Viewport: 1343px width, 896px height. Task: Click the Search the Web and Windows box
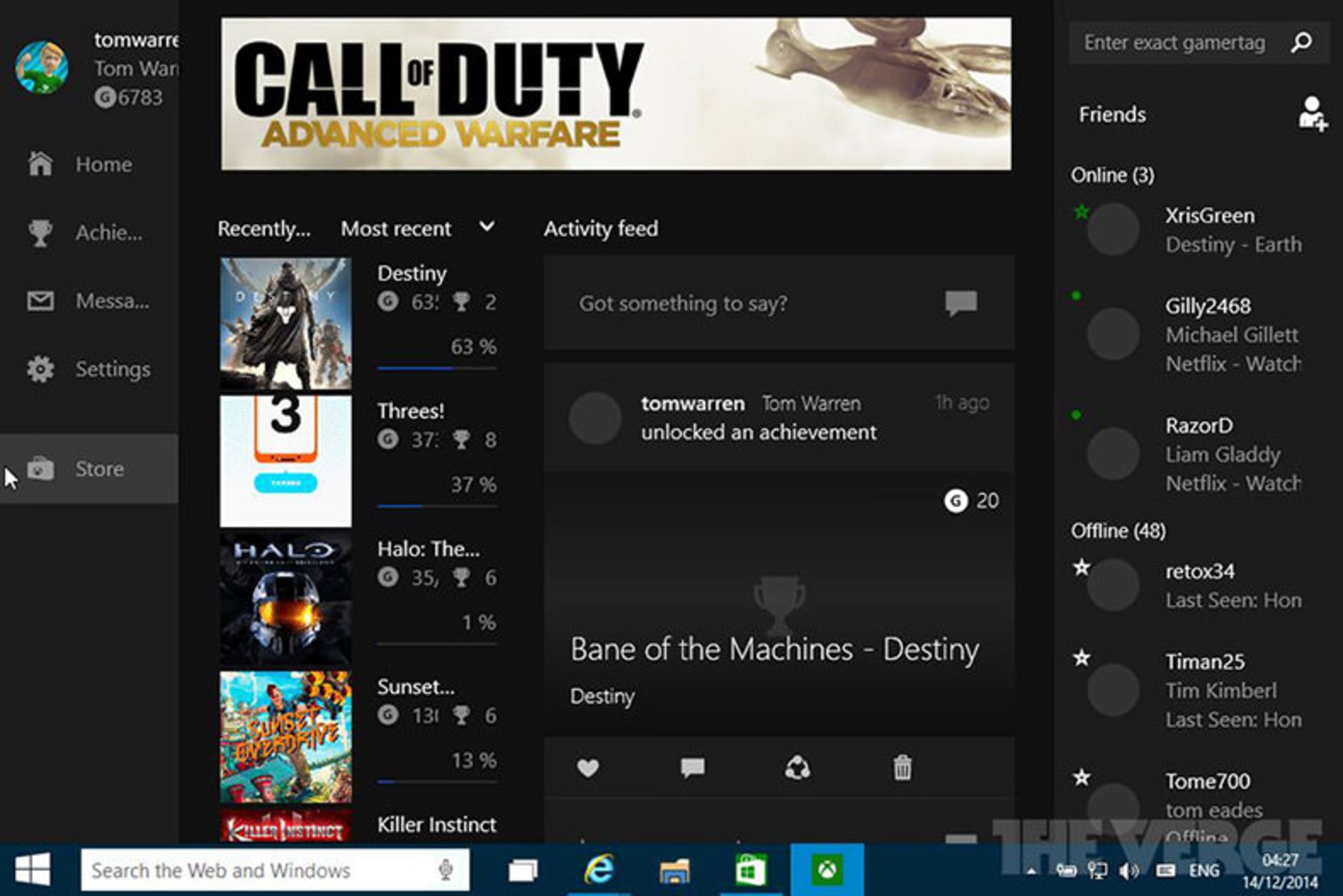pos(275,870)
